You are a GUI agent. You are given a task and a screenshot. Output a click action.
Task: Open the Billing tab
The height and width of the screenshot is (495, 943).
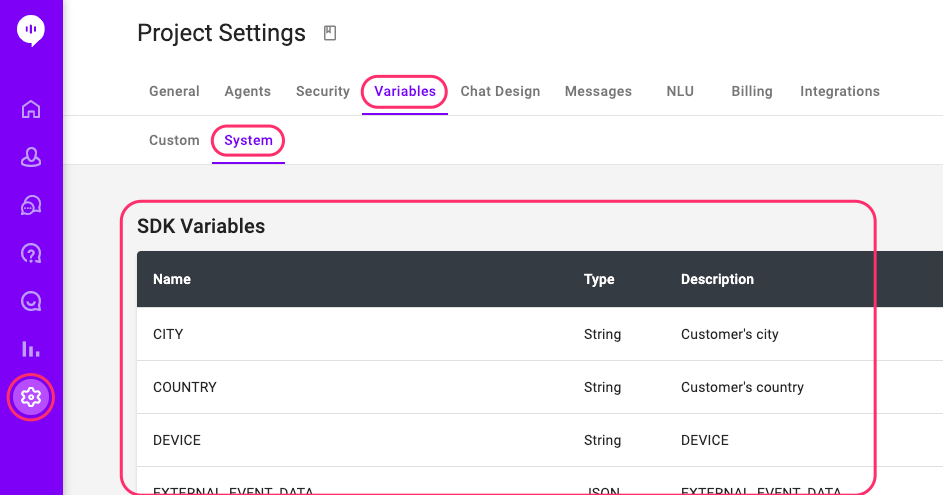752,91
